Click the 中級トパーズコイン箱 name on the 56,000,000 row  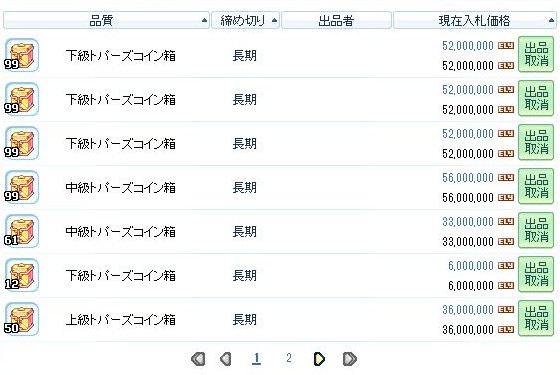tap(121, 188)
